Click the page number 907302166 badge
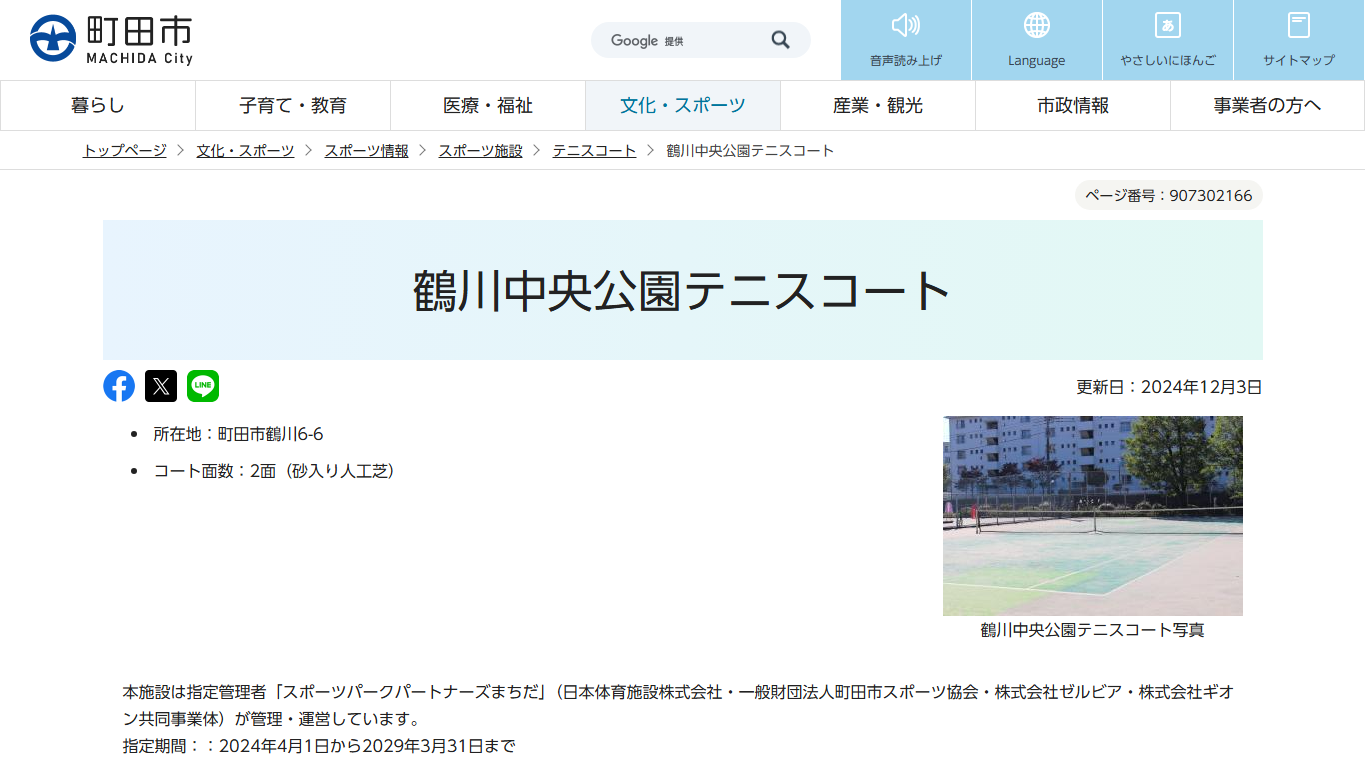This screenshot has width=1365, height=768. click(x=1169, y=195)
